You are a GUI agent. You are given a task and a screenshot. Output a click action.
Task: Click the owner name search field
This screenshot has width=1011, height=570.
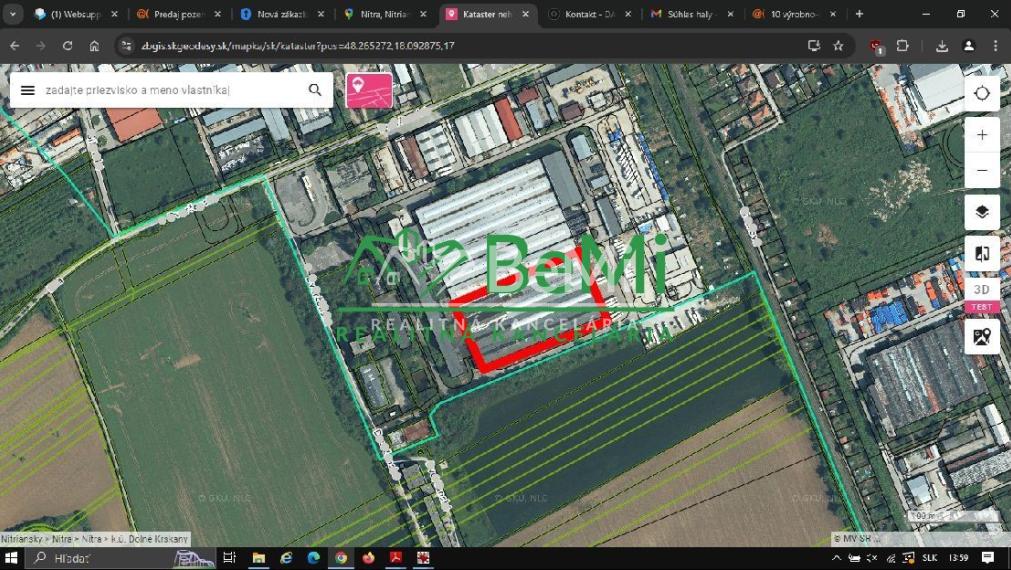[170, 90]
